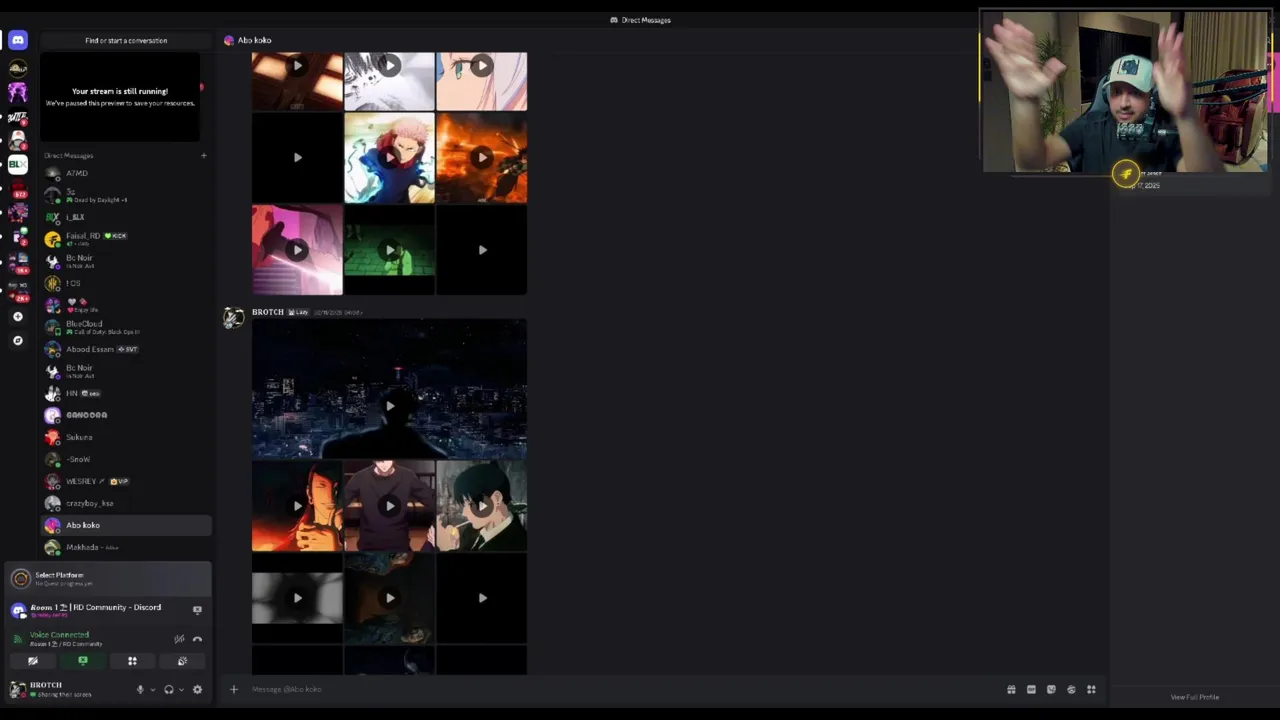Click BROTCH message avatar
Screen dimensions: 1280x720
233,318
